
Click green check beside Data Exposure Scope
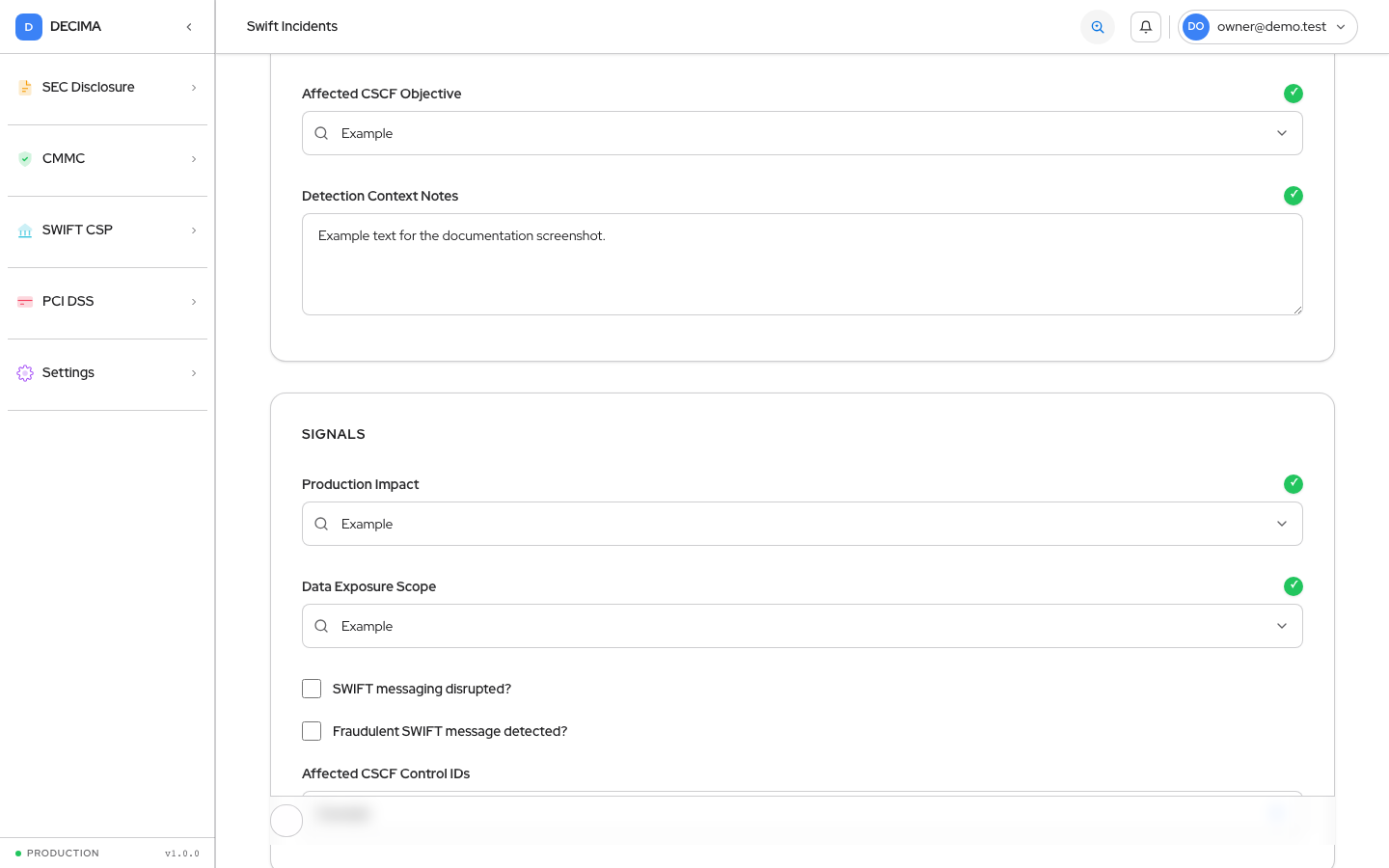[x=1294, y=586]
